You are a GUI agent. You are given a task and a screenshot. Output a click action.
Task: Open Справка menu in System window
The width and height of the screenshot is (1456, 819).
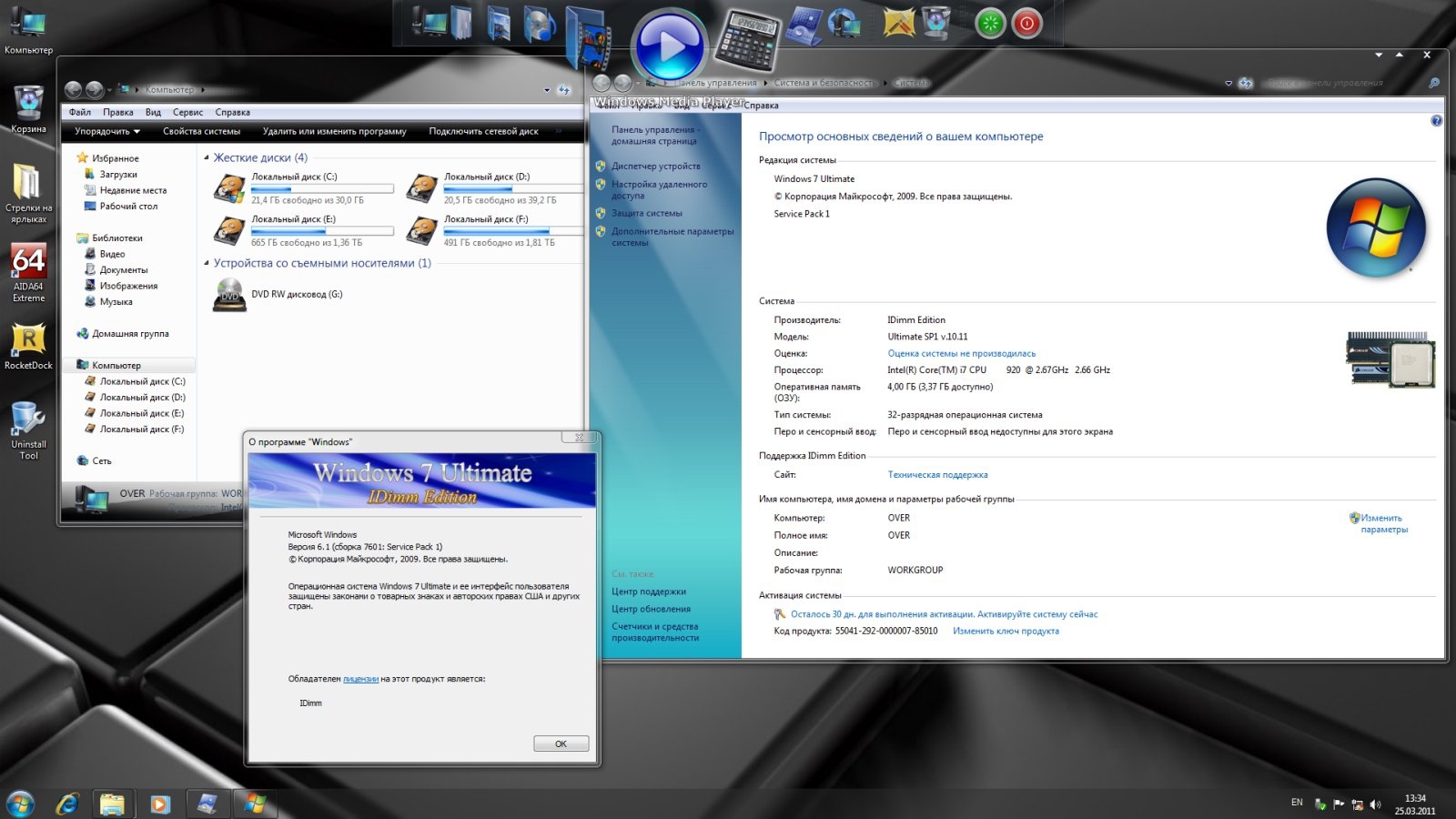761,106
